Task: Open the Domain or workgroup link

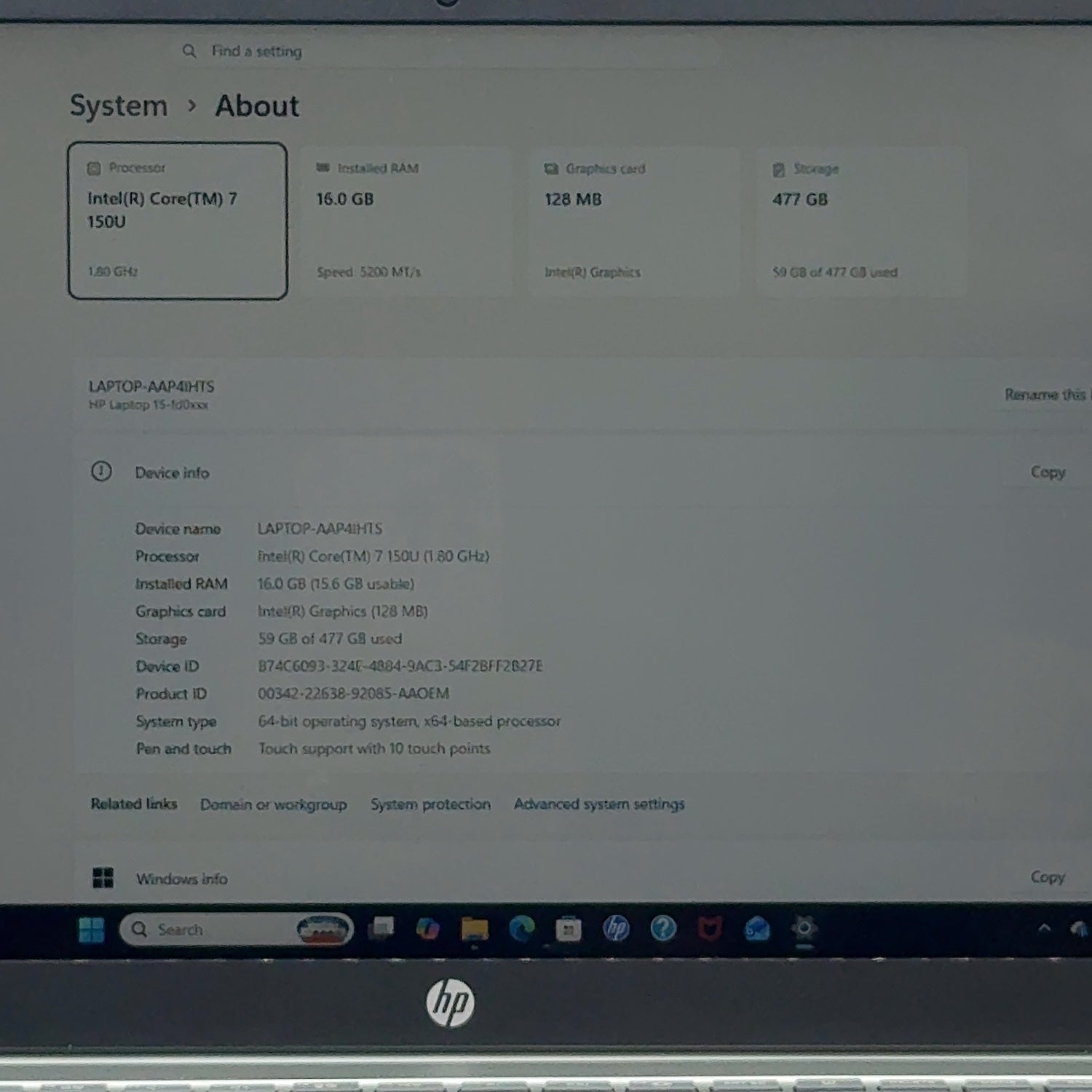Action: (274, 804)
